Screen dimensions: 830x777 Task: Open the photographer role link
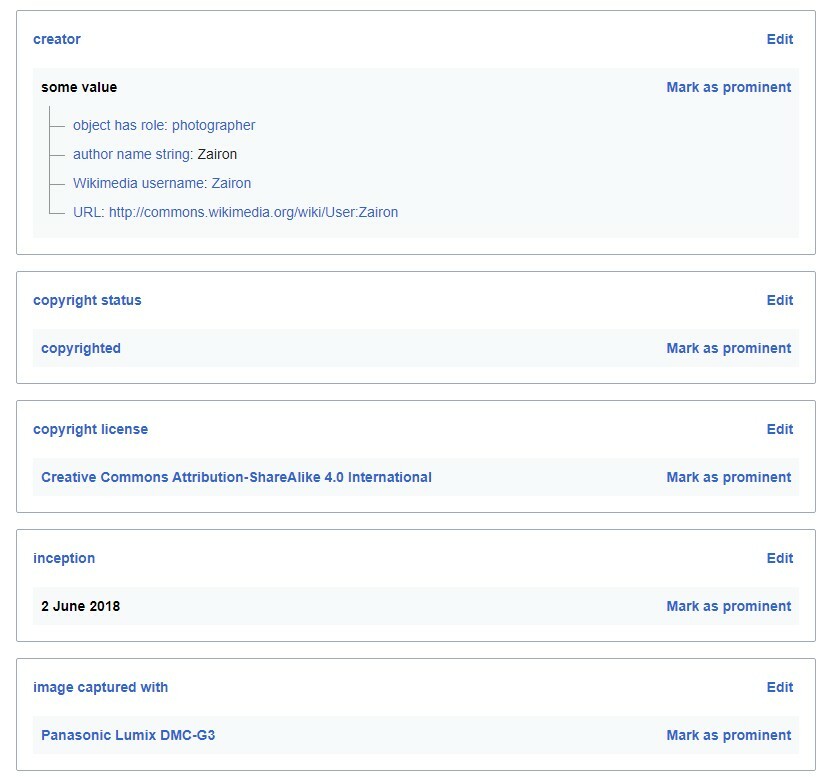point(213,125)
